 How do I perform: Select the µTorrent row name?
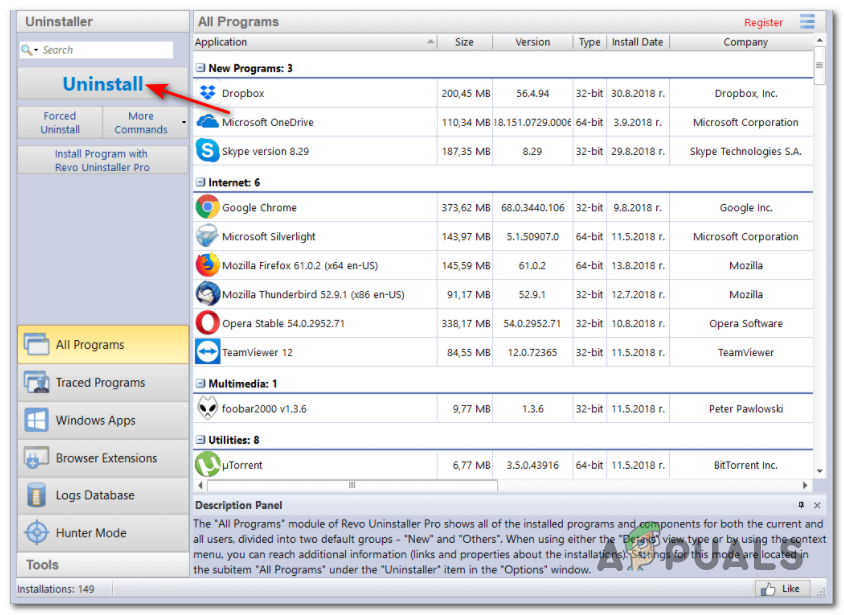click(x=242, y=465)
